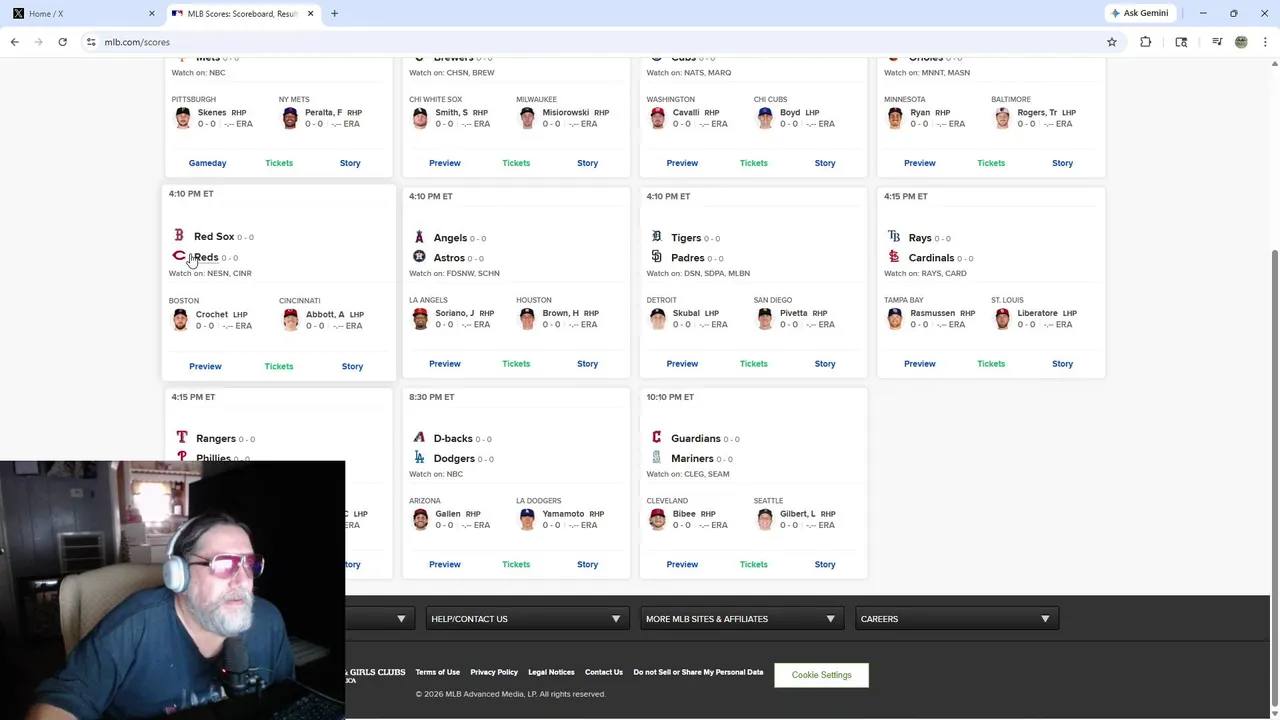Open Tickets for Angels vs Astros
Viewport: 1280px width, 720px height.
click(x=516, y=364)
